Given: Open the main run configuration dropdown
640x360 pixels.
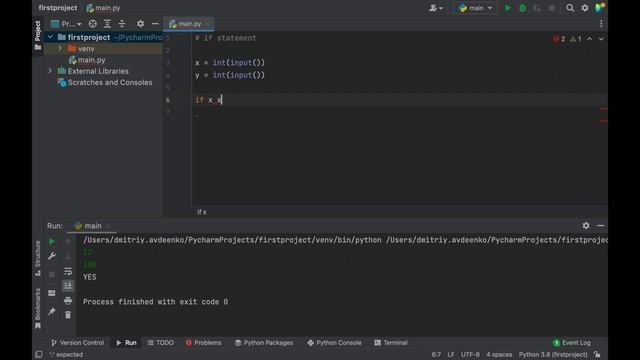Looking at the screenshot, I should [x=476, y=8].
